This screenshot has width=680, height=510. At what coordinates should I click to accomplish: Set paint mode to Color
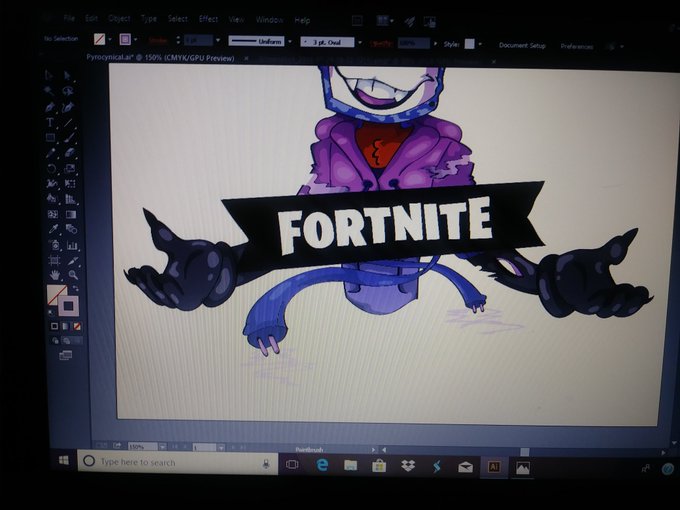(54, 326)
